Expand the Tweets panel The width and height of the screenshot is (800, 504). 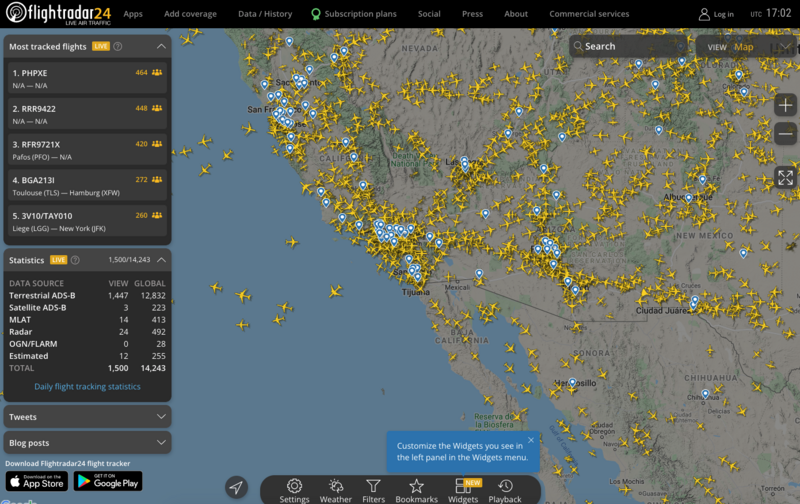coord(87,417)
